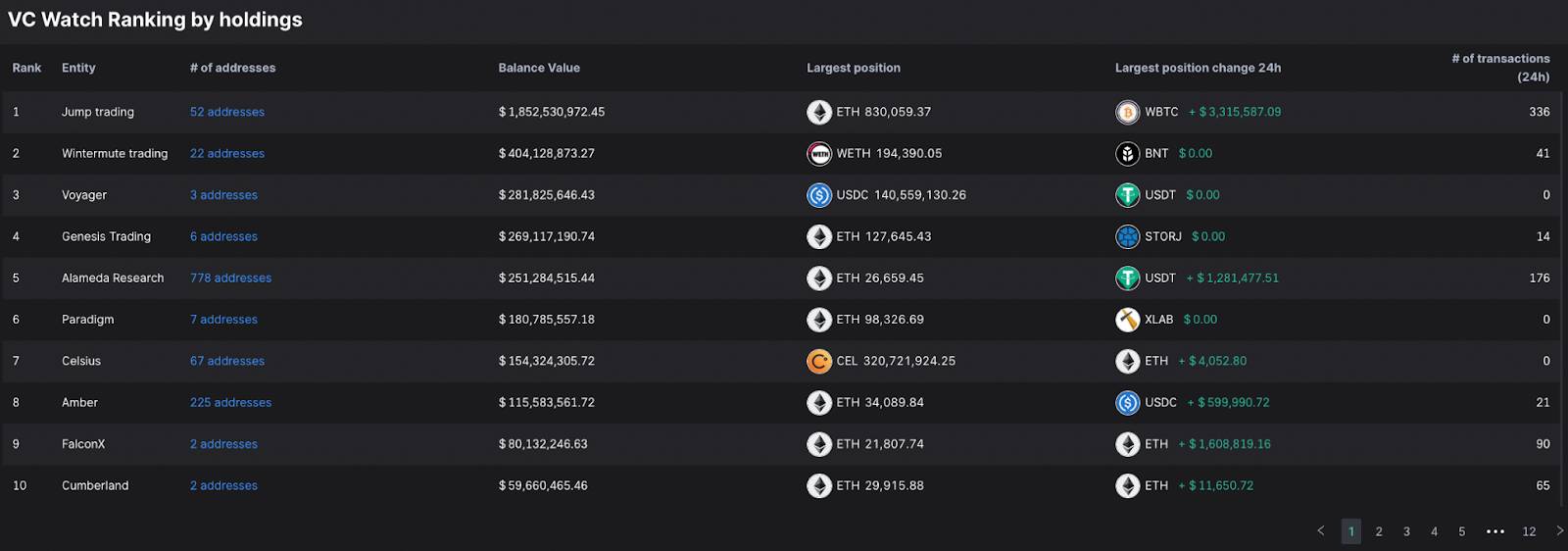Open Amber's 225 addresses link

[x=230, y=403]
